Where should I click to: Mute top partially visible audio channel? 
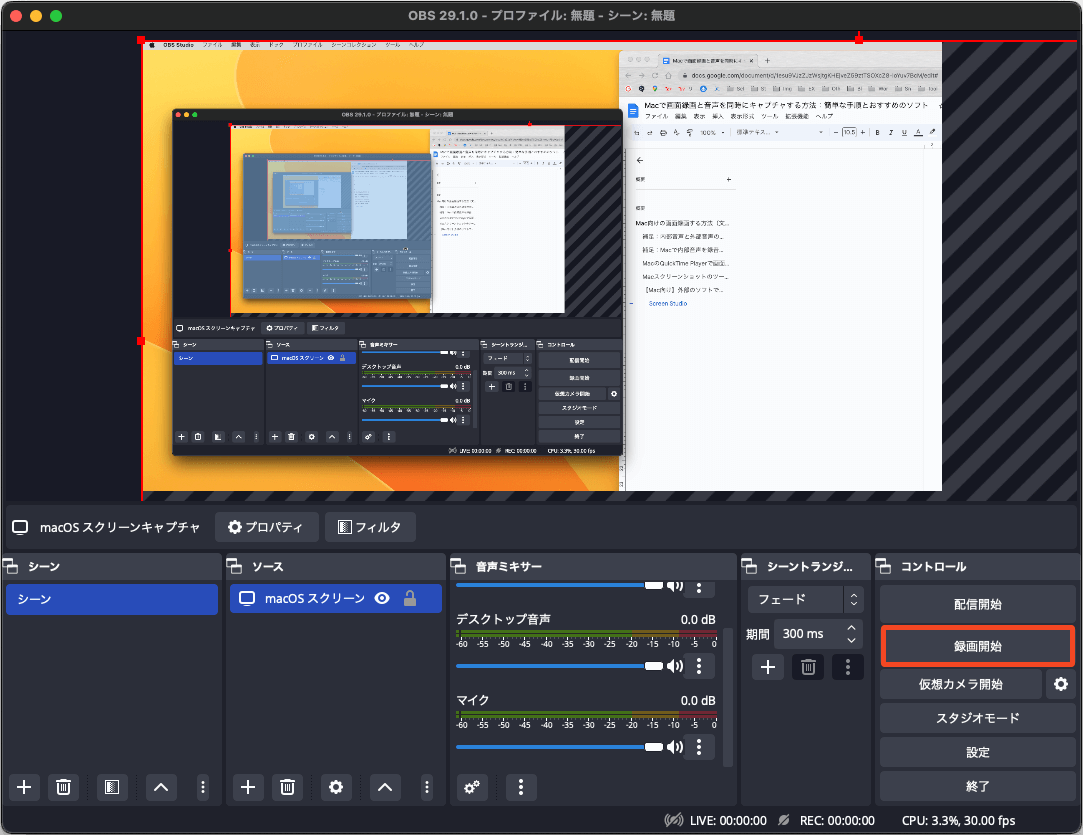pos(674,586)
